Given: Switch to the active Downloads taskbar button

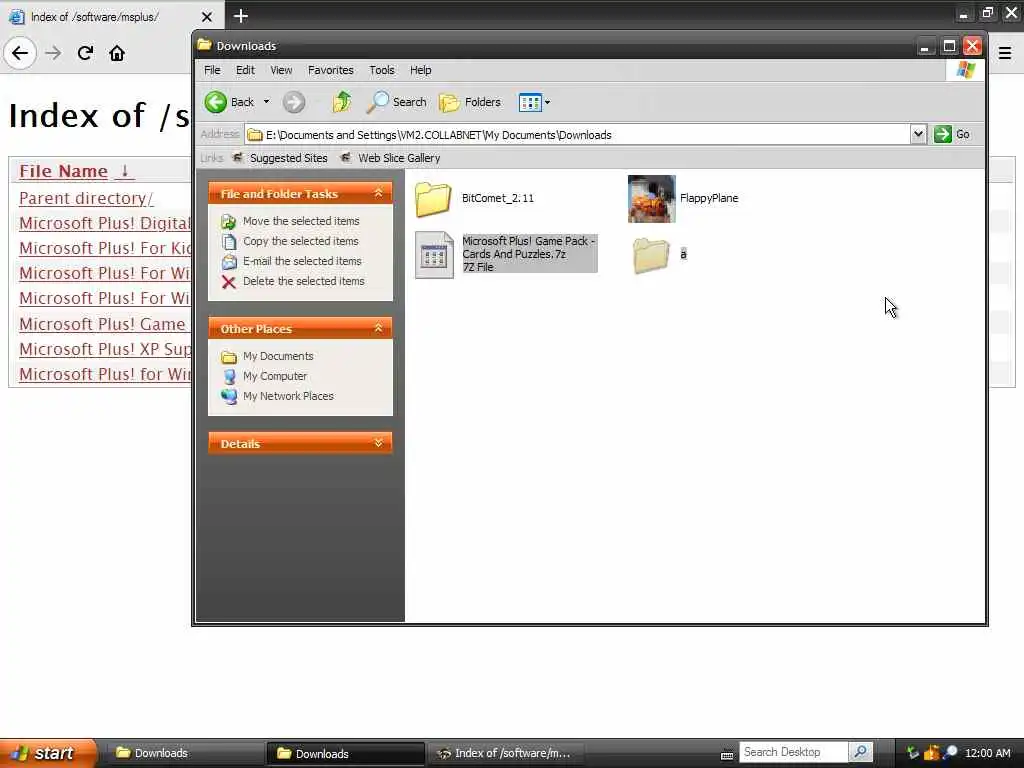Looking at the screenshot, I should tap(345, 753).
